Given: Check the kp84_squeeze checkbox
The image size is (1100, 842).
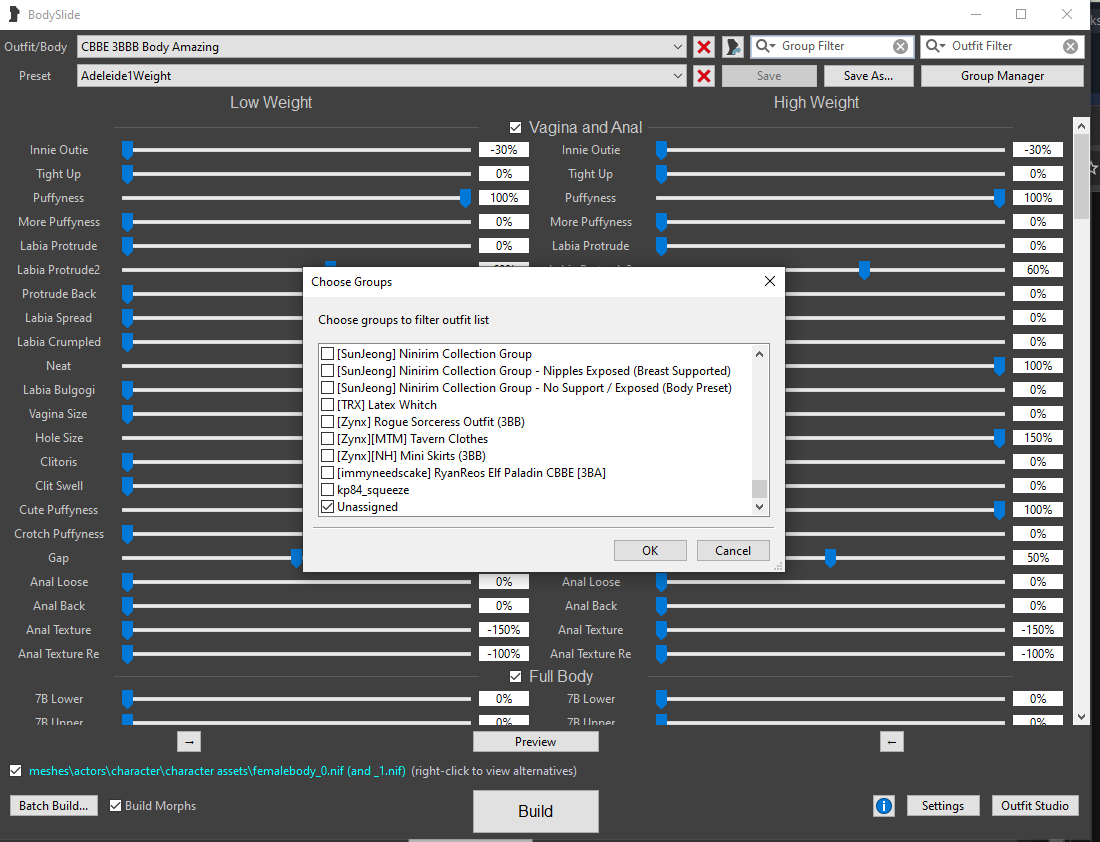Looking at the screenshot, I should pos(327,490).
